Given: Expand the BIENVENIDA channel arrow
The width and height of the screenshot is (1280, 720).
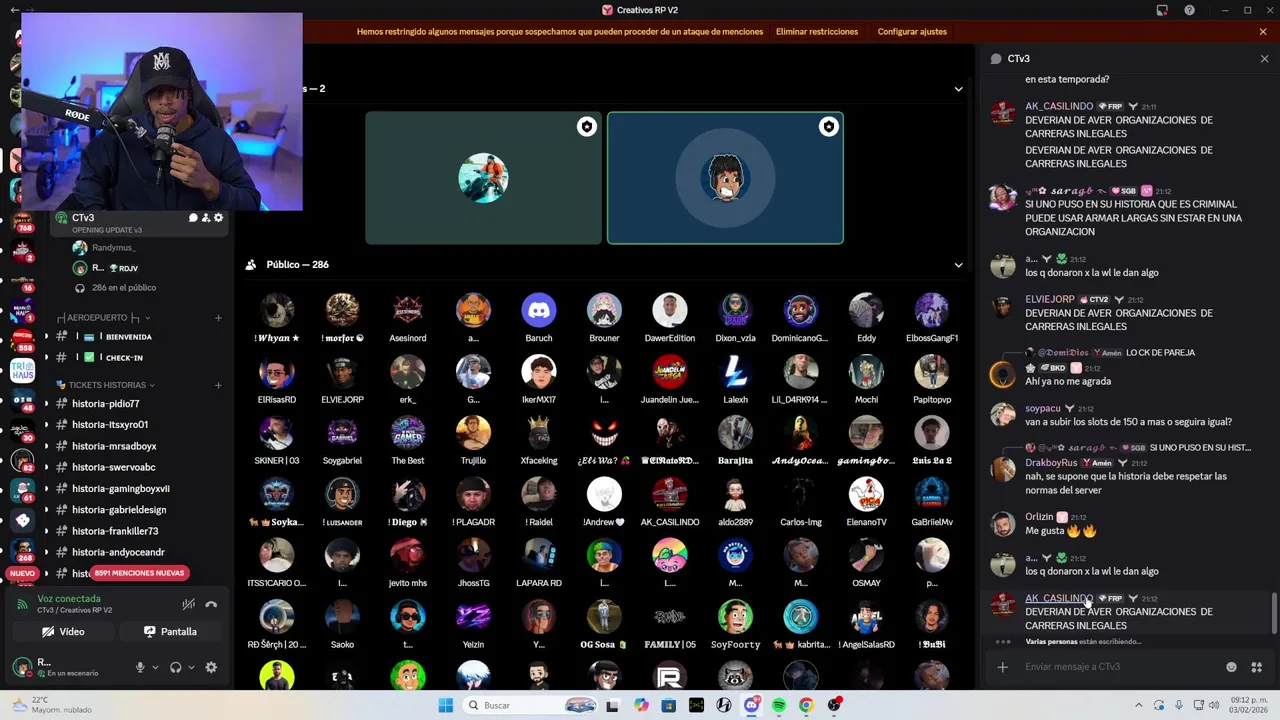Looking at the screenshot, I should [46, 337].
